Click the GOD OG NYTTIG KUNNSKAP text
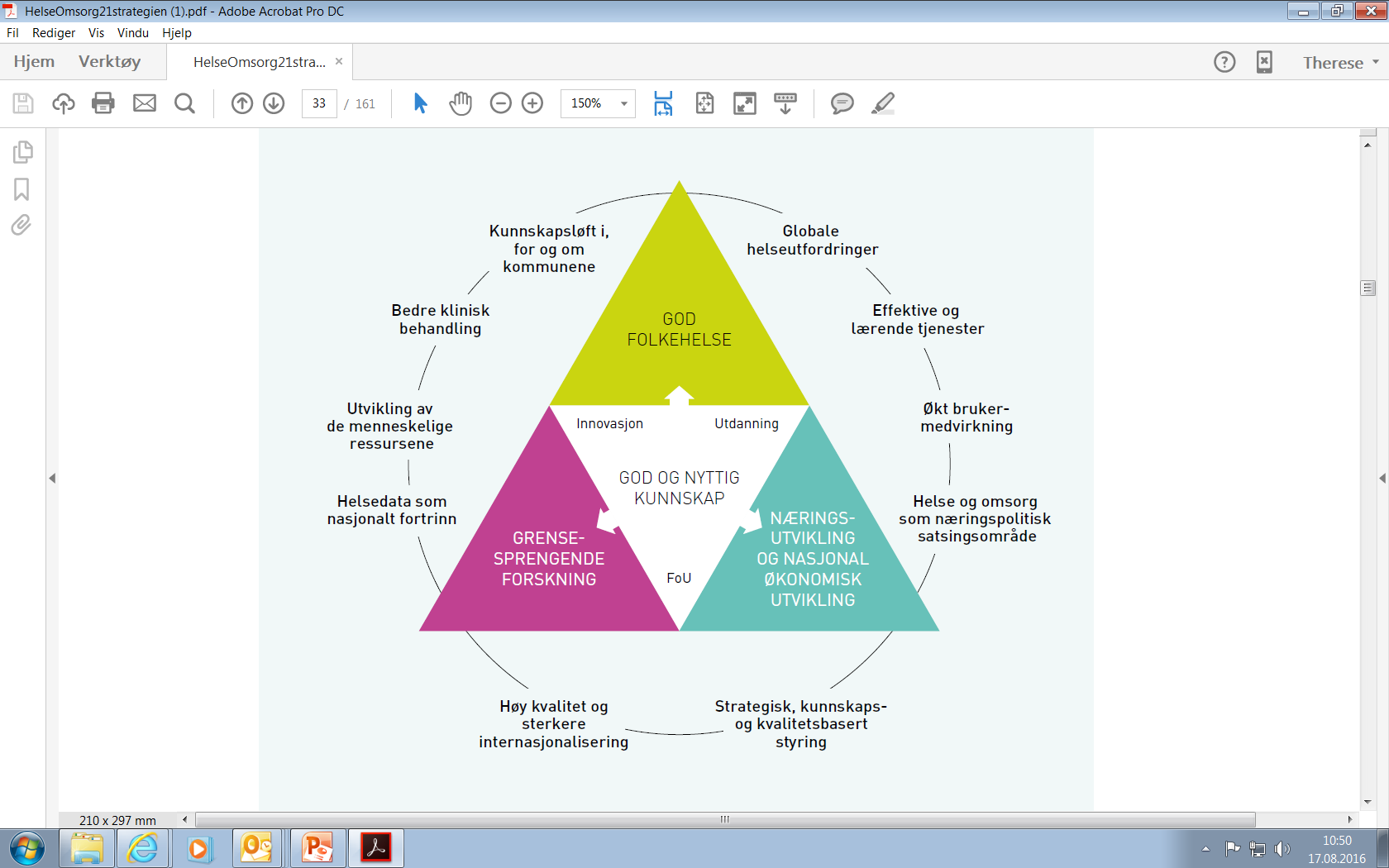This screenshot has width=1389, height=868. [x=680, y=488]
